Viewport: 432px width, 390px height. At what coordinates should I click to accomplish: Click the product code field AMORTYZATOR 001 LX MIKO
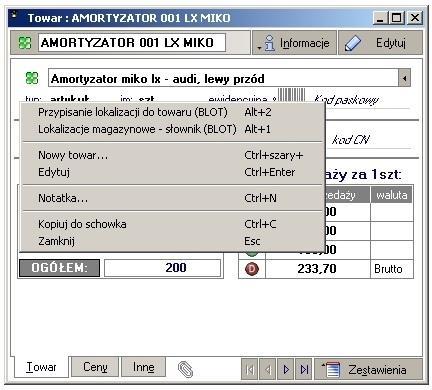click(132, 43)
